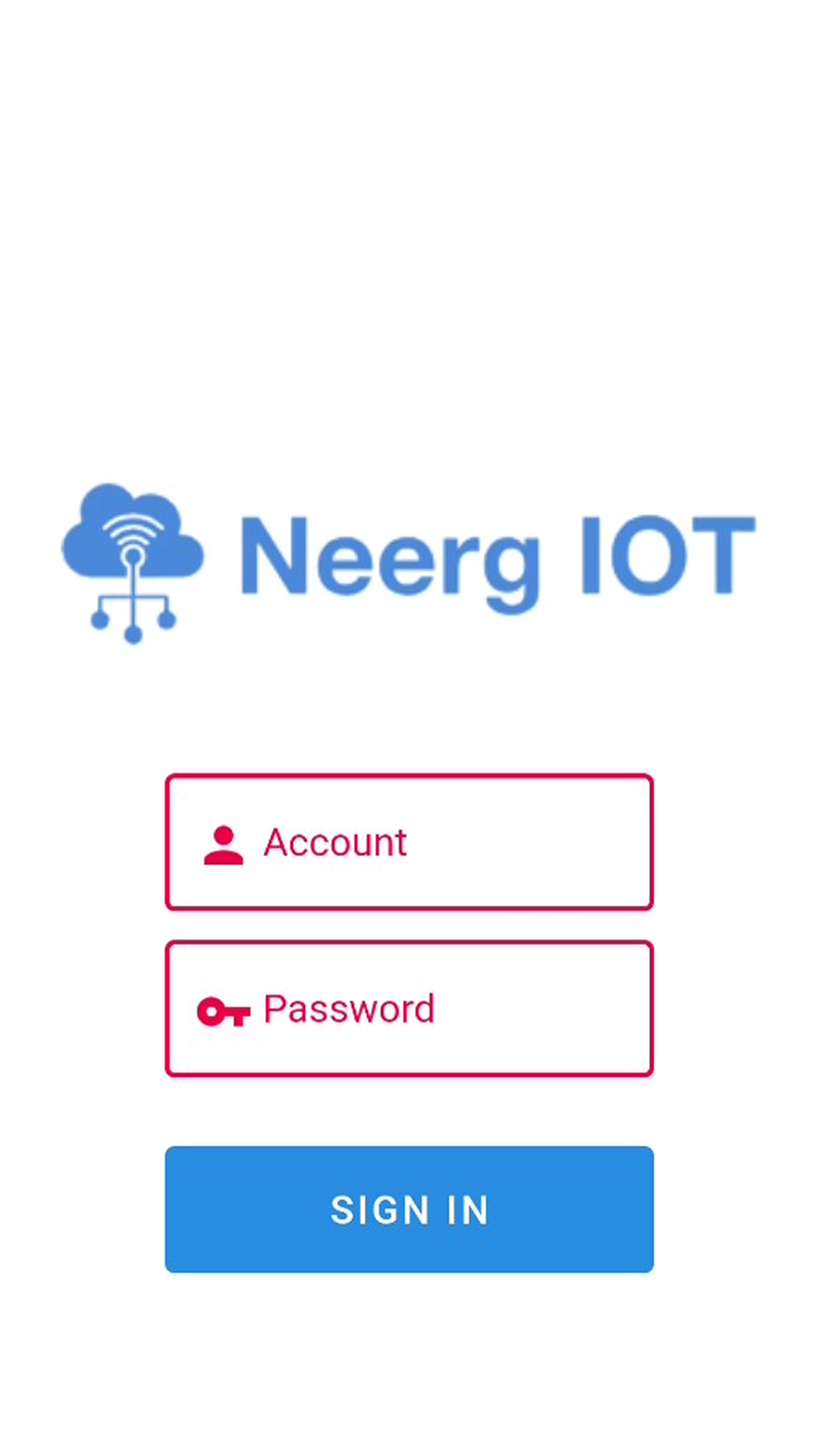Select the blue sign-in bar's "IN" text

click(467, 1210)
